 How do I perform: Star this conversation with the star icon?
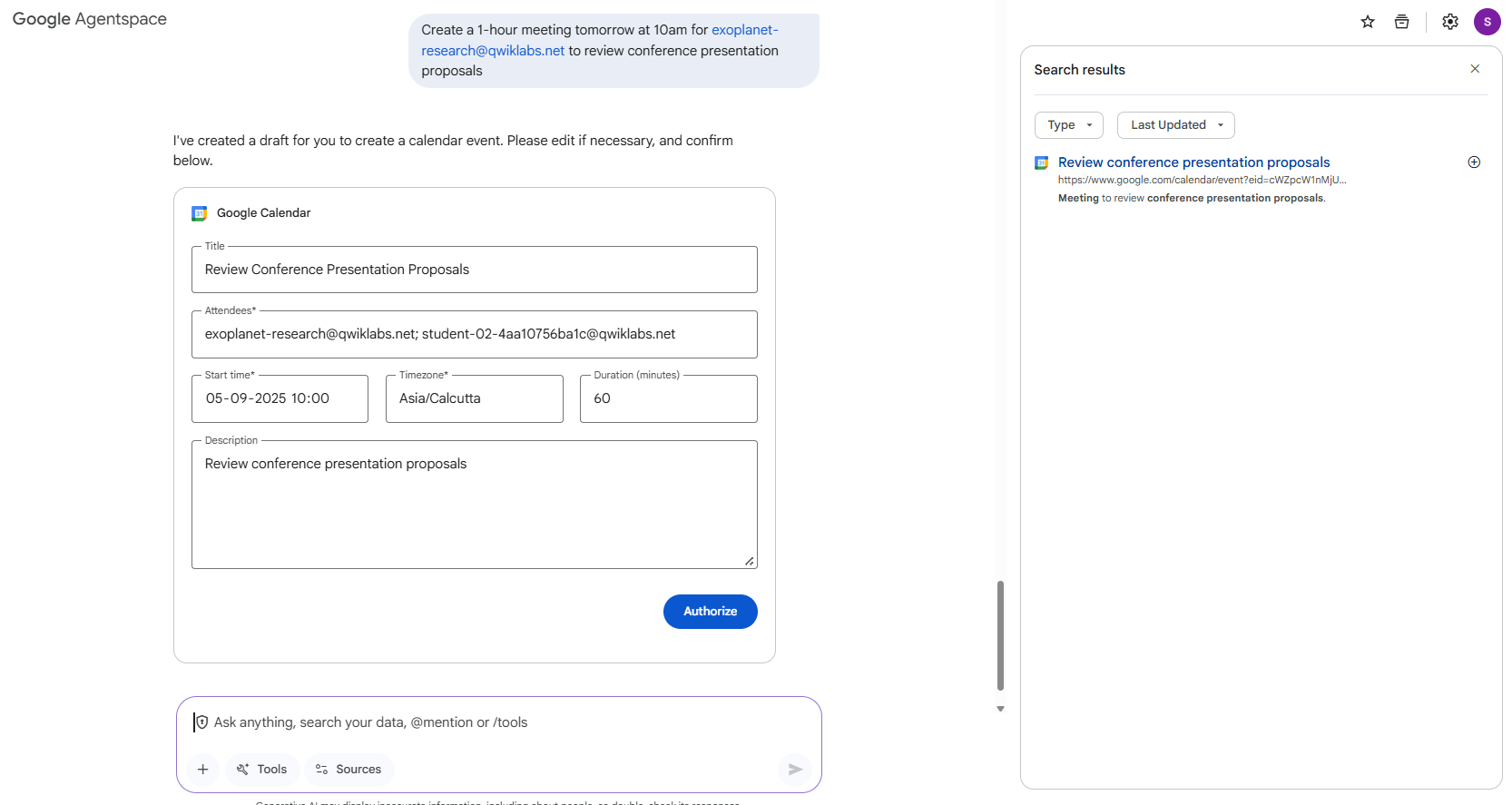tap(1368, 22)
